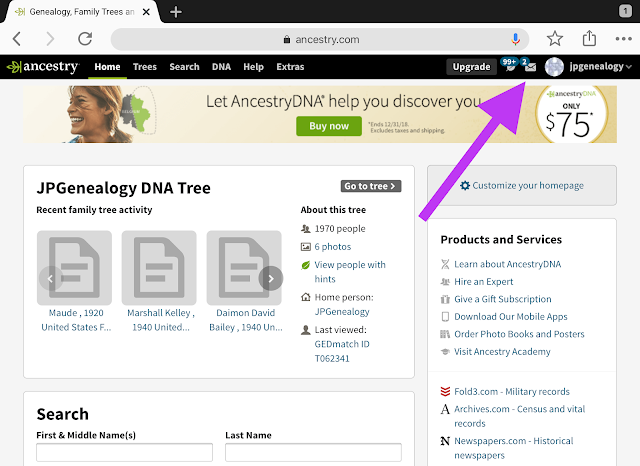Open the 6 photos link
Screen dimensions: 640x466
pos(333,247)
